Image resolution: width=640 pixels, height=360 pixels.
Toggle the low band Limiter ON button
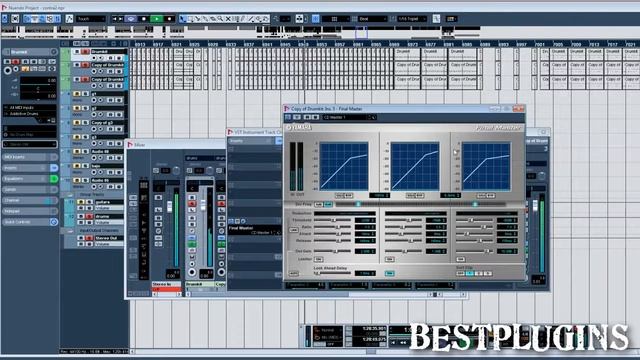(319, 259)
